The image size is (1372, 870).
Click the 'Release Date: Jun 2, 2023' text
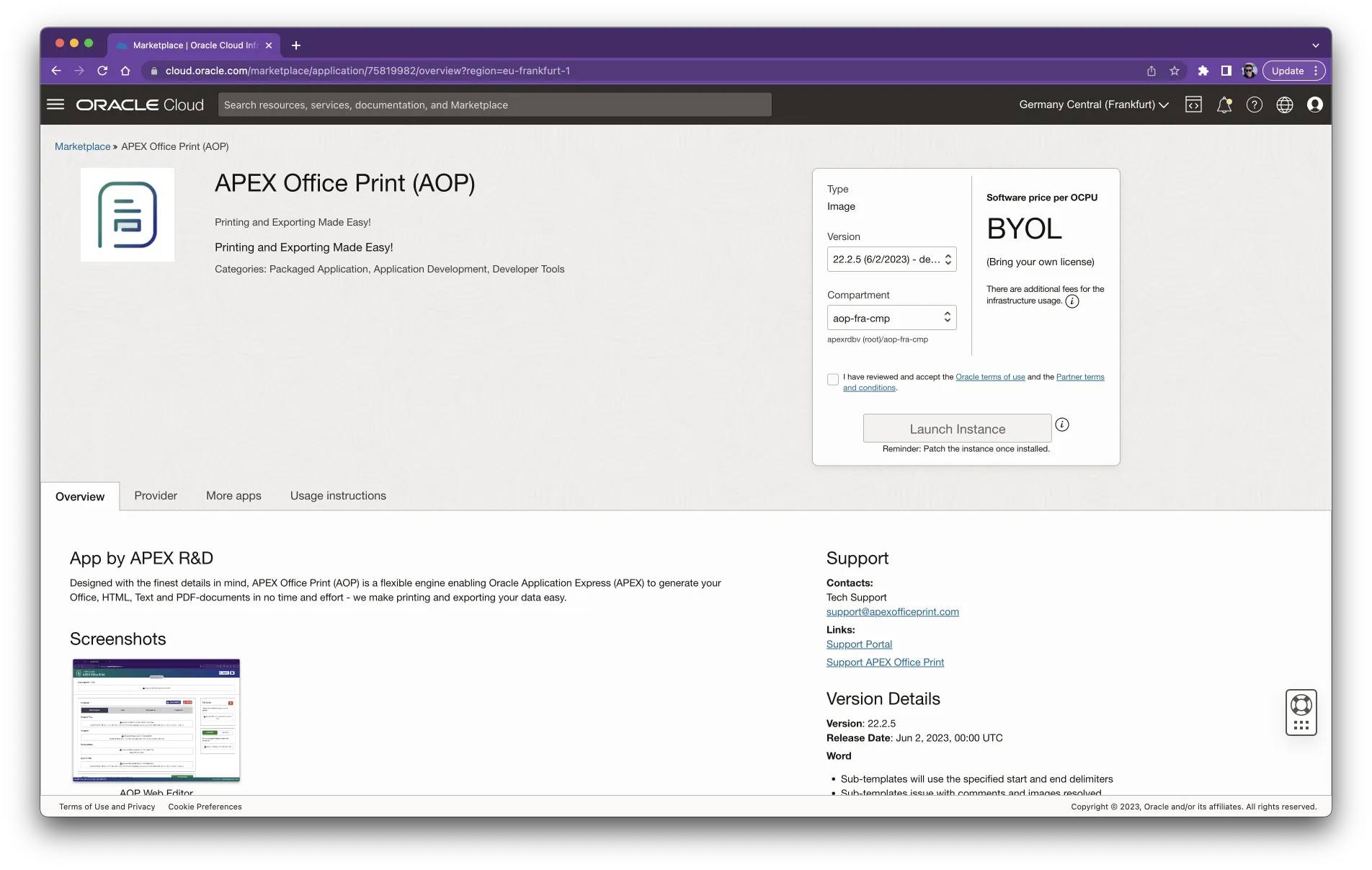(x=914, y=738)
